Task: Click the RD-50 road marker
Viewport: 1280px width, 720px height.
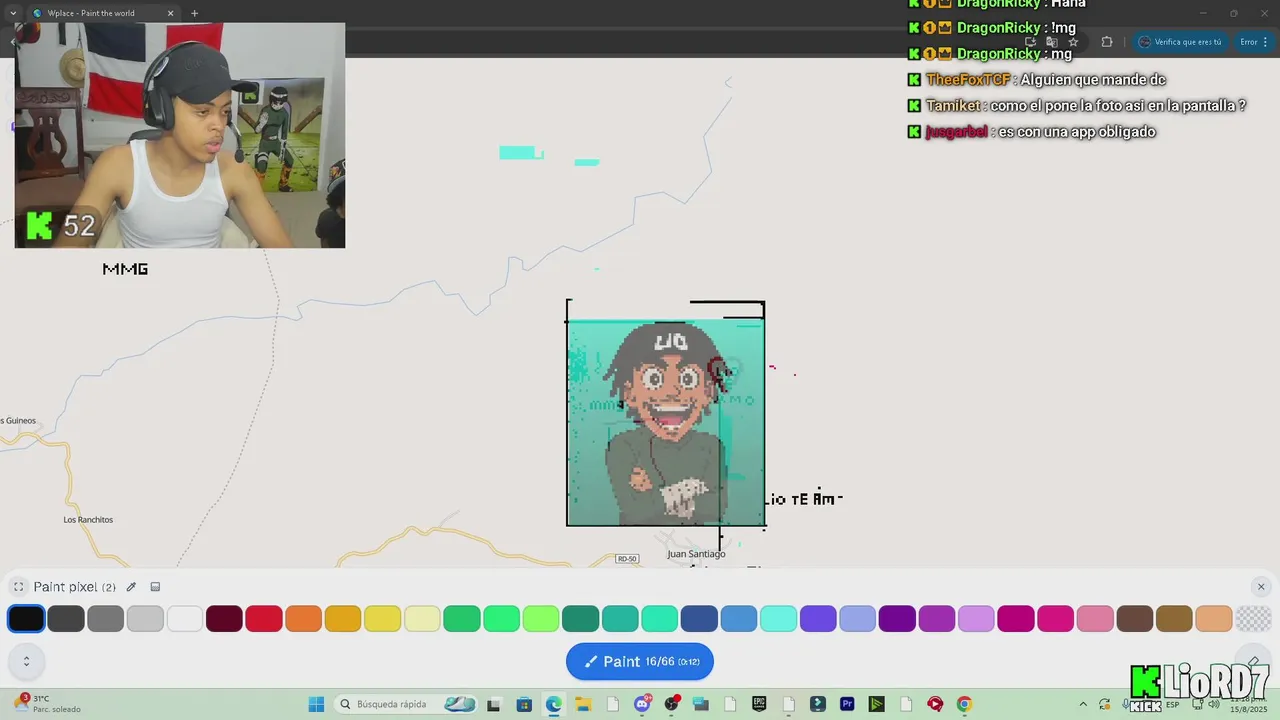Action: 627,559
